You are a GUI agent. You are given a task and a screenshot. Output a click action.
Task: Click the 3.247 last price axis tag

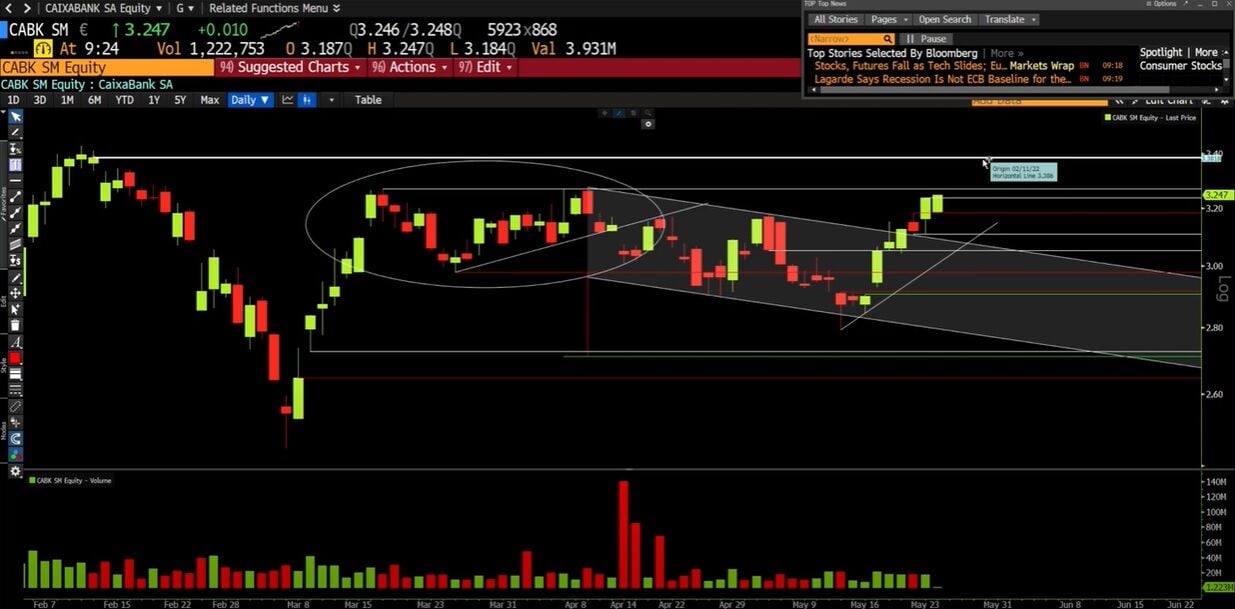tap(1216, 194)
